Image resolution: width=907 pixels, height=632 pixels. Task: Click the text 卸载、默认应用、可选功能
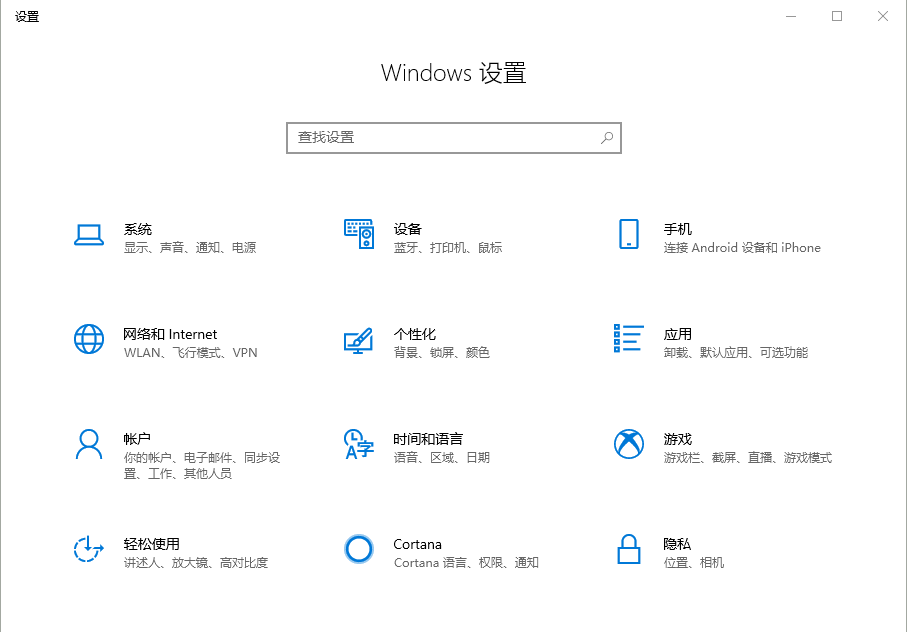coord(736,353)
